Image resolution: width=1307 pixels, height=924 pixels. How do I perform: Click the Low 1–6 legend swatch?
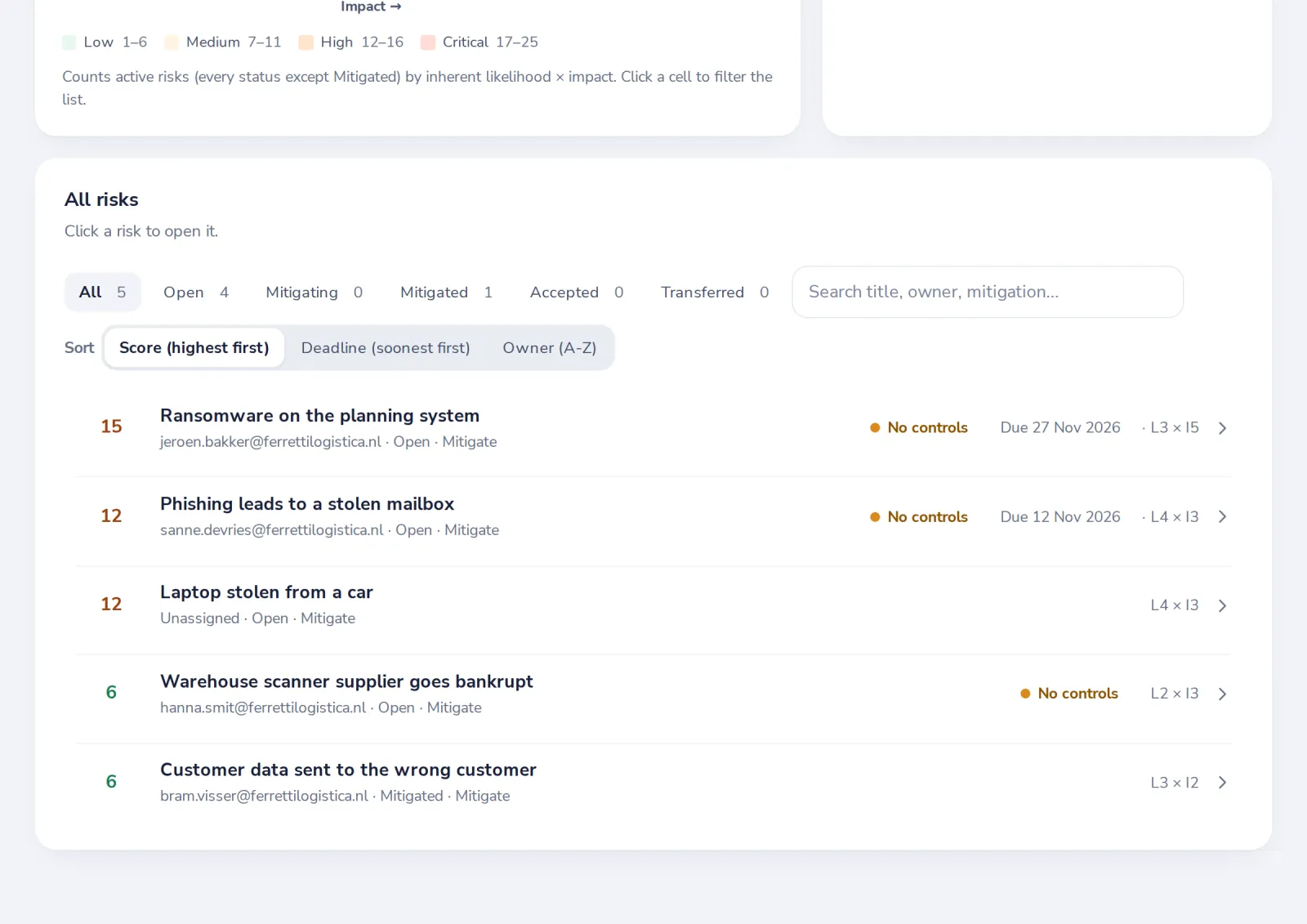point(69,42)
